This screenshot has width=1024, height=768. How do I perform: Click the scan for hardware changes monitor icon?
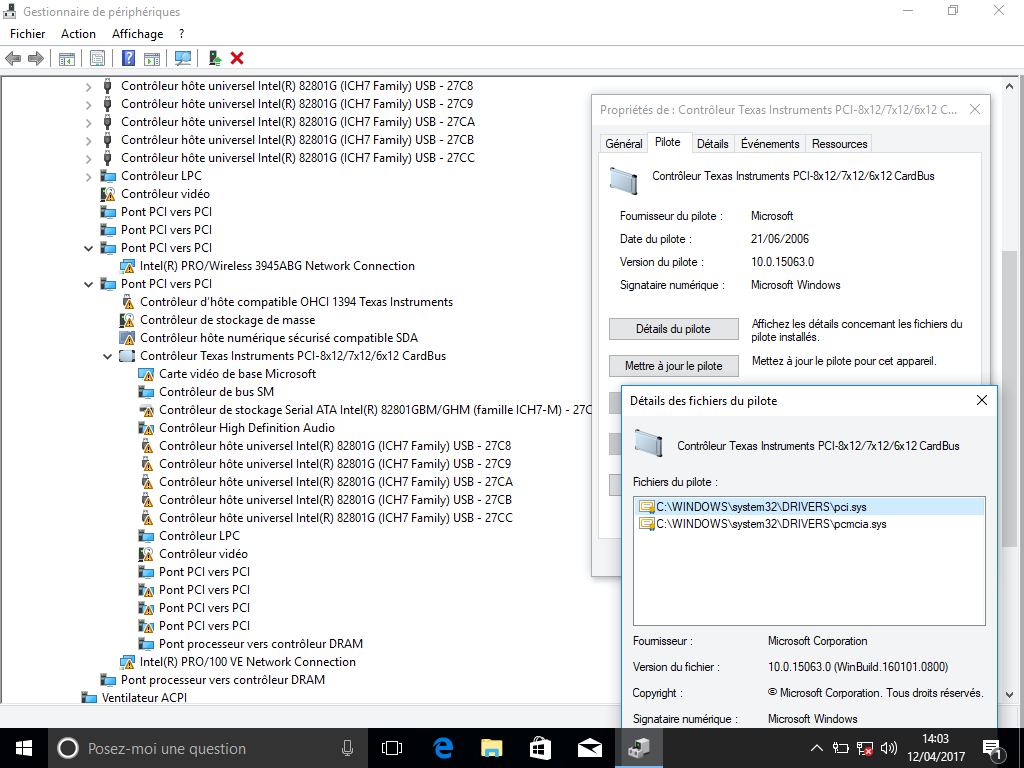(x=183, y=59)
